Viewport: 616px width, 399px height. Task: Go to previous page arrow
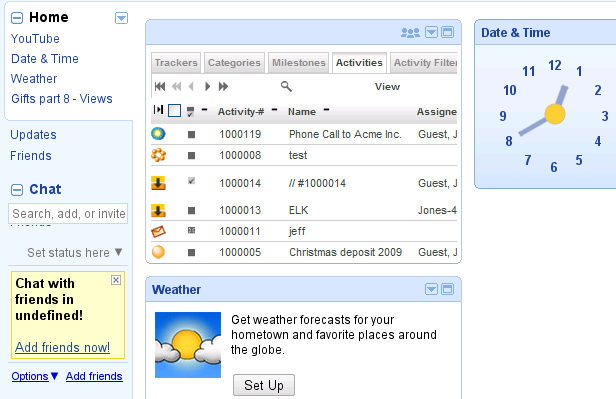[x=191, y=86]
